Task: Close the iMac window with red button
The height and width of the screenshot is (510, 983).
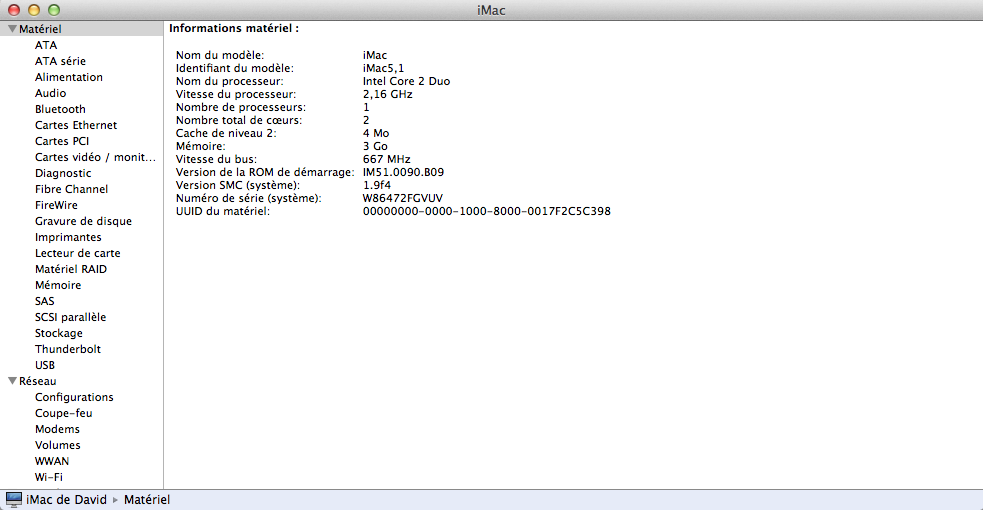Action: point(14,10)
